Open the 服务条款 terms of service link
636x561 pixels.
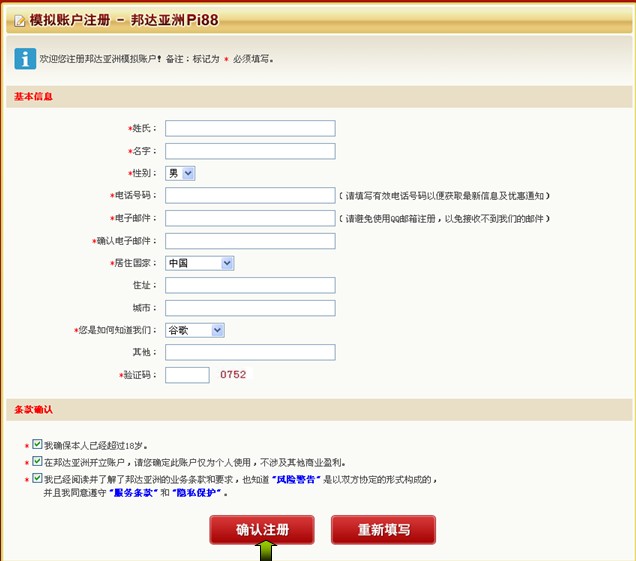pos(133,493)
